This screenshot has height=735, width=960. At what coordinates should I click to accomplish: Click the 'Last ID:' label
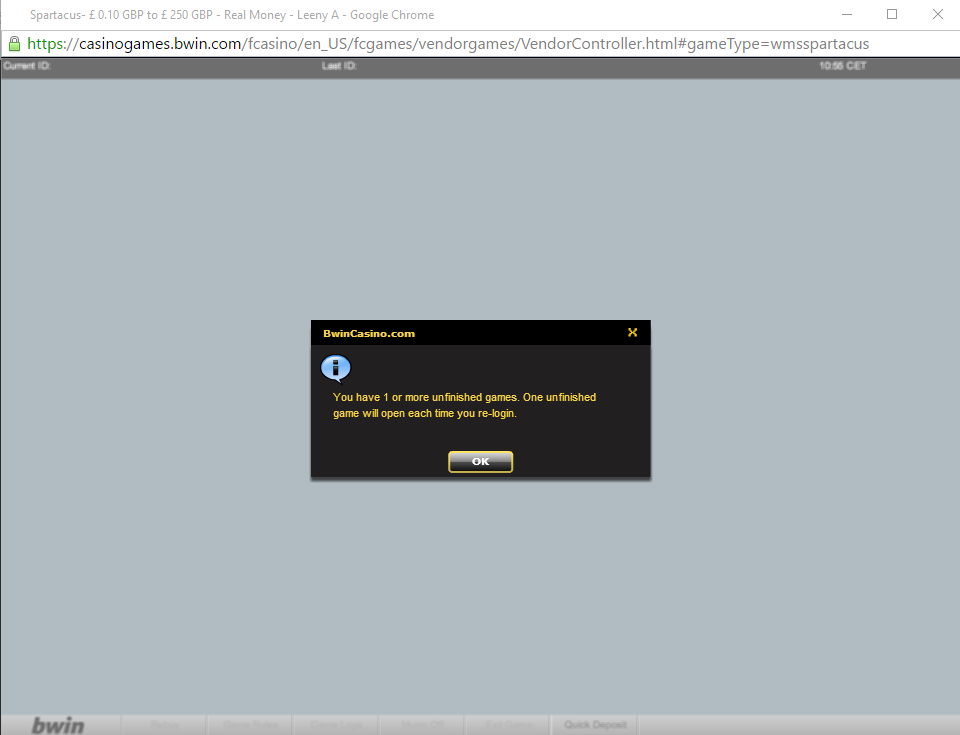[x=339, y=66]
